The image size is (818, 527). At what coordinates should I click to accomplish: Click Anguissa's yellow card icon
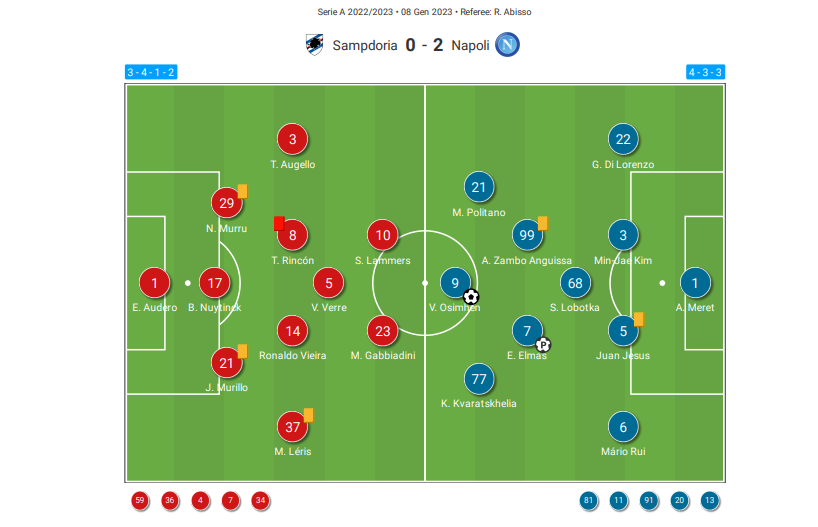(x=543, y=223)
